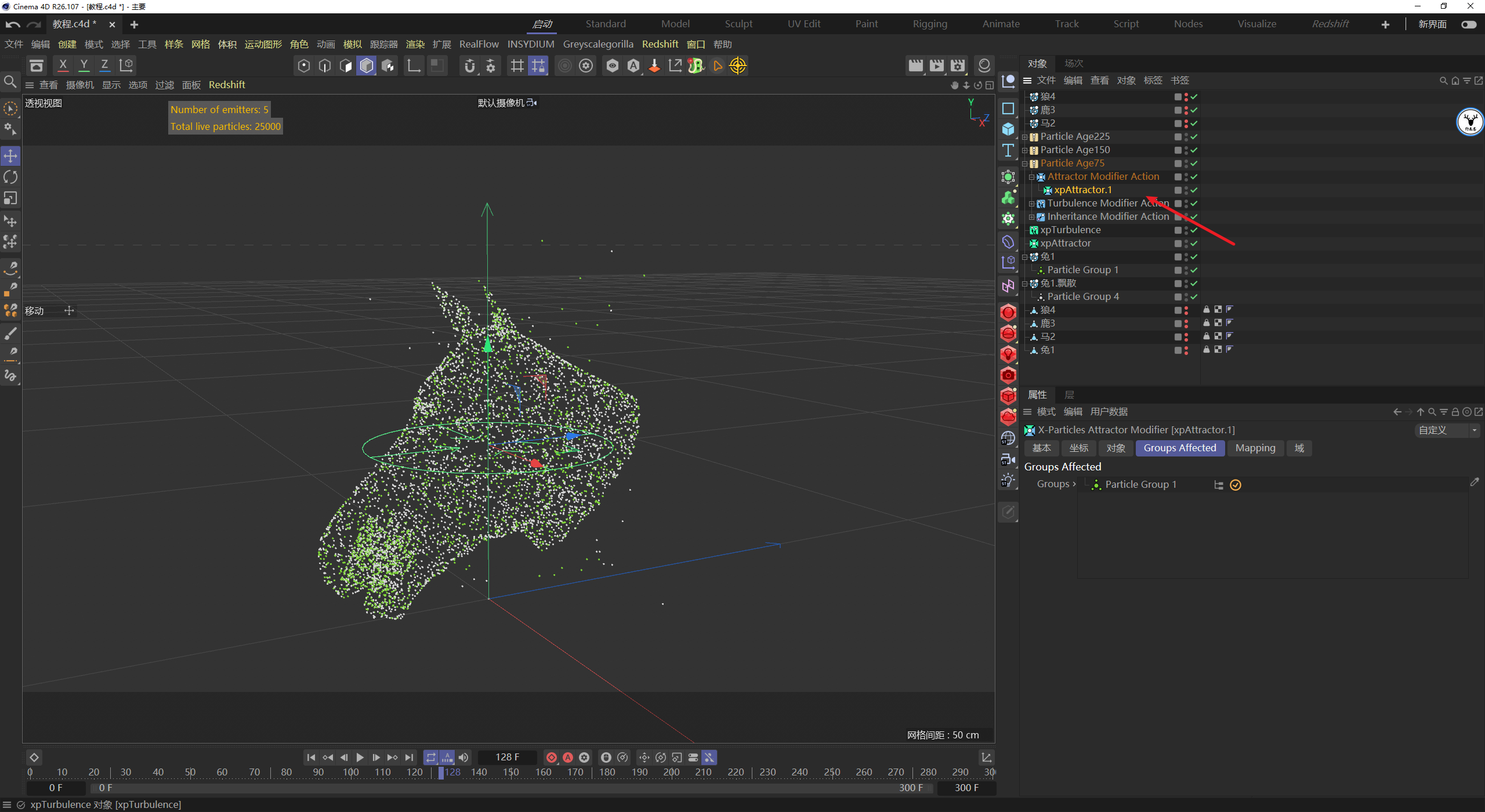Collapse the Particle Age75 tree node
Image resolution: width=1485 pixels, height=812 pixels.
click(x=1025, y=164)
